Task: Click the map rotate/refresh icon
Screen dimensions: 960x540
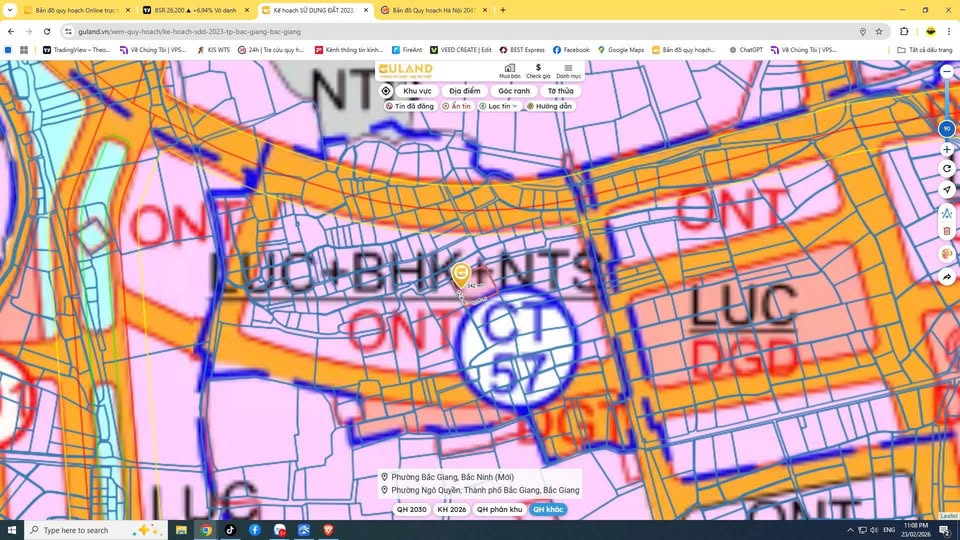Action: pyautogui.click(x=947, y=169)
